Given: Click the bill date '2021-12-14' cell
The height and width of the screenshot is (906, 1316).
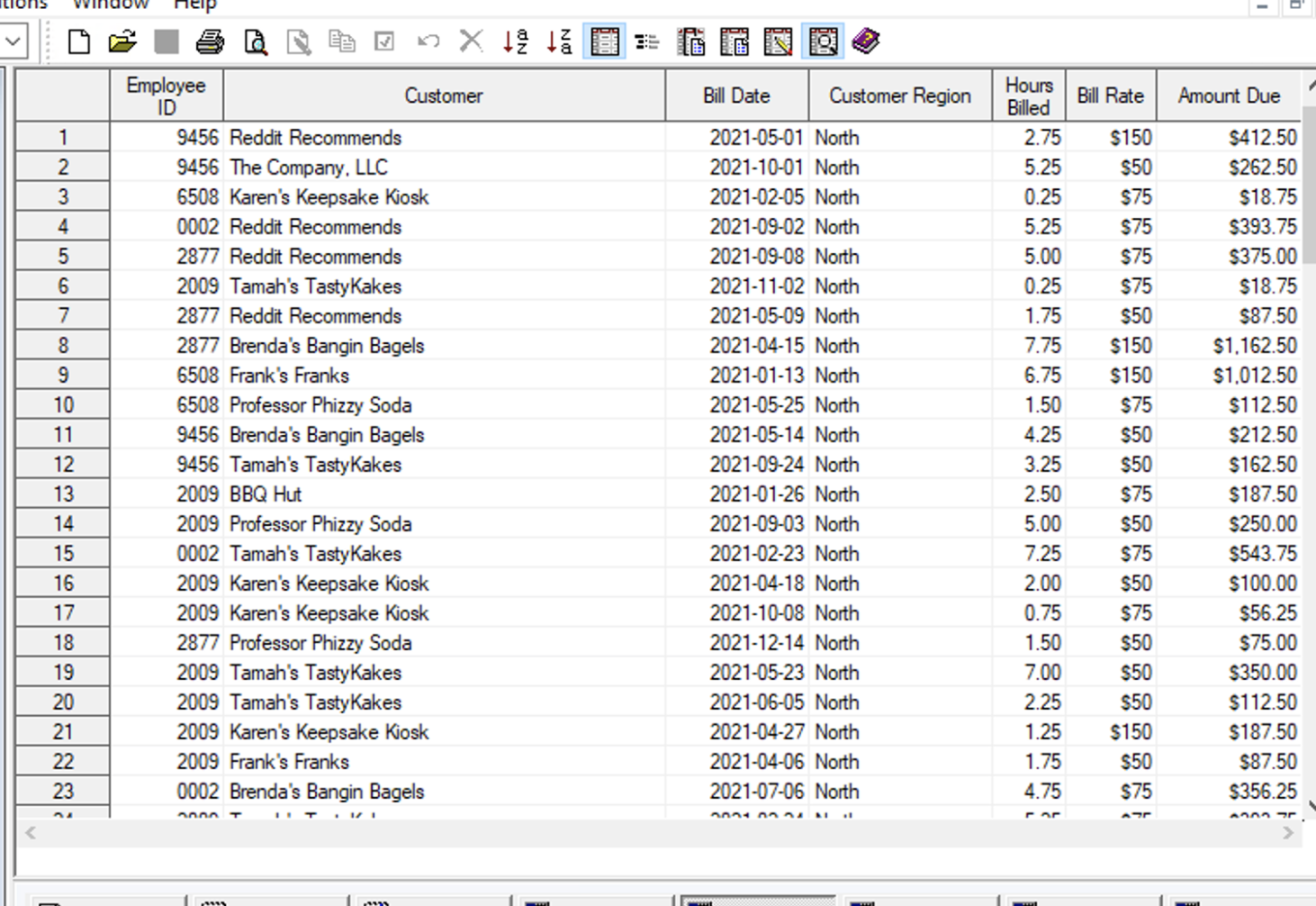Looking at the screenshot, I should point(737,643).
